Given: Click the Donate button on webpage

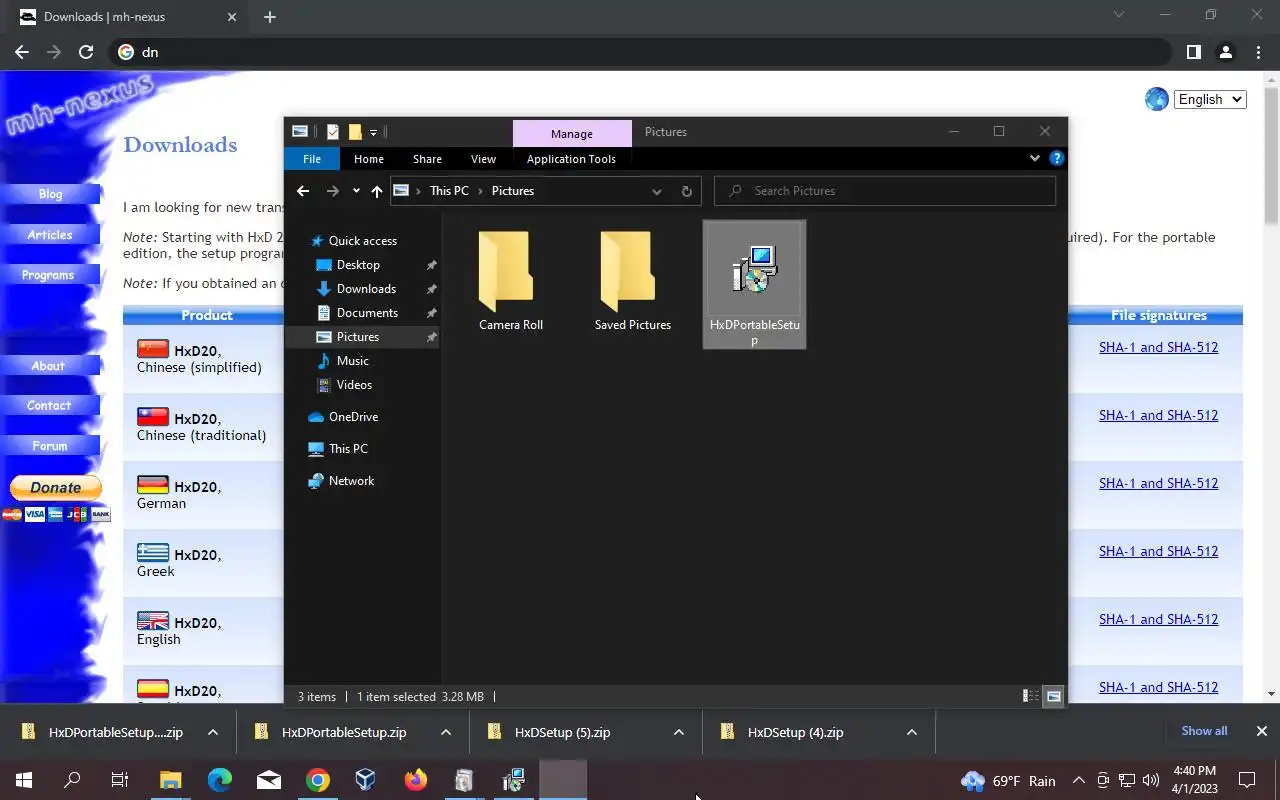Looking at the screenshot, I should (x=56, y=487).
